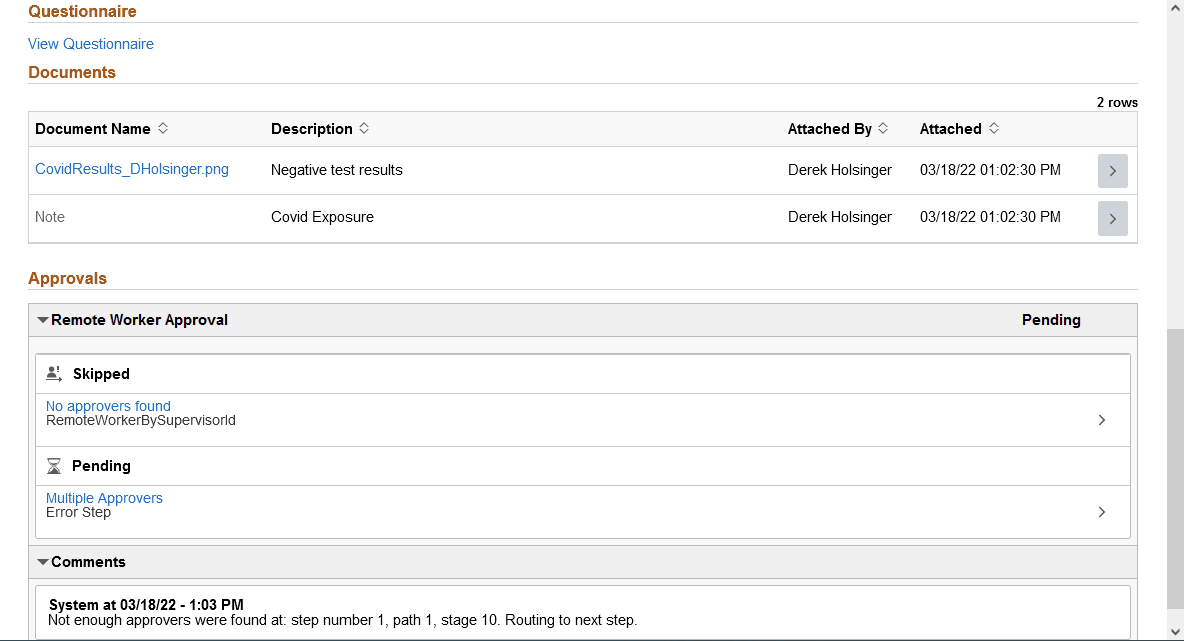The image size is (1184, 641).
Task: Click the Pending status label in approval header
Action: tap(1051, 319)
